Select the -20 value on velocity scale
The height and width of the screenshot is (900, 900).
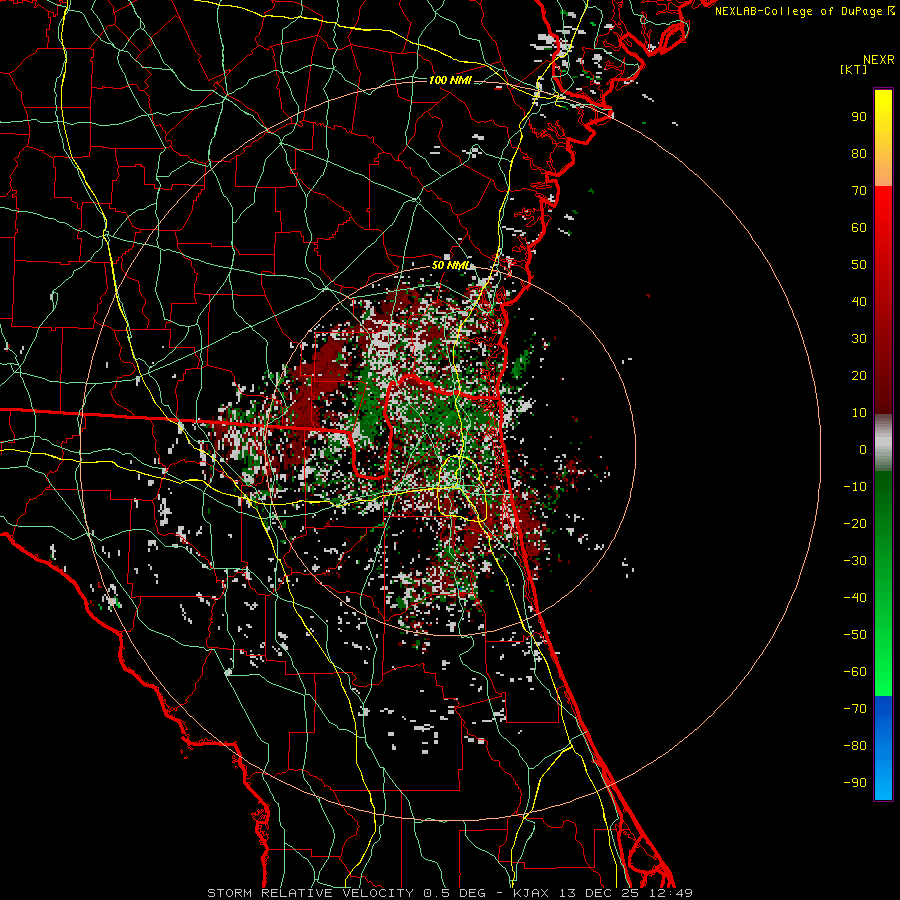(855, 524)
